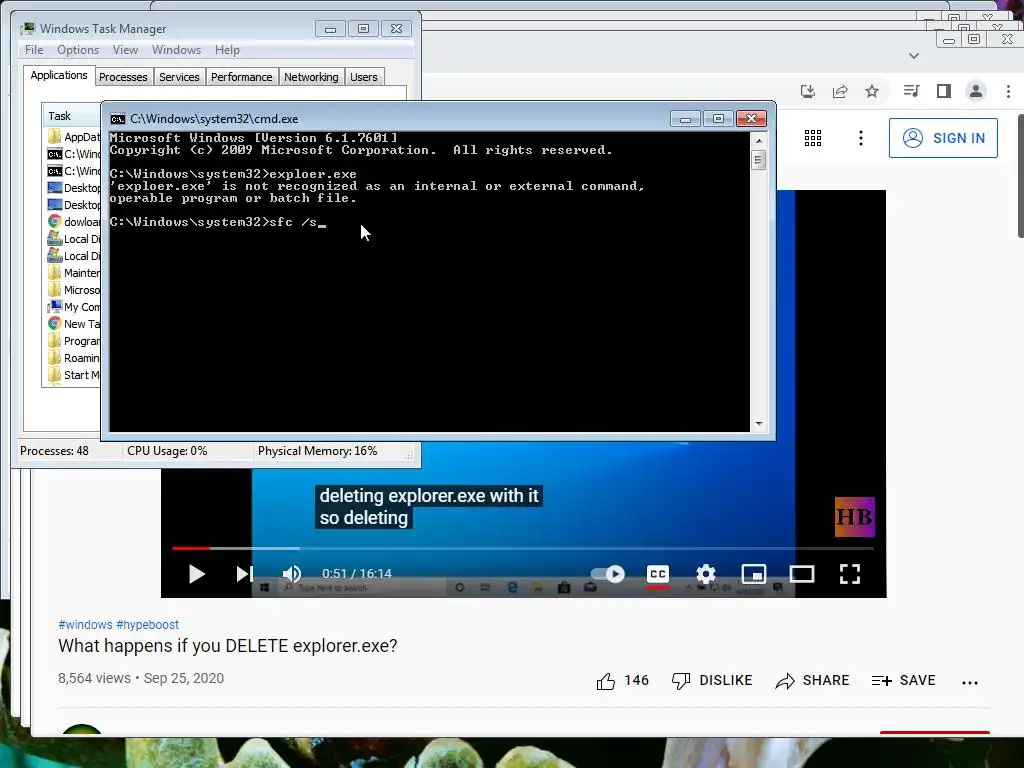The width and height of the screenshot is (1024, 768).
Task: Click cmd window scroll up arrow
Action: tap(759, 140)
